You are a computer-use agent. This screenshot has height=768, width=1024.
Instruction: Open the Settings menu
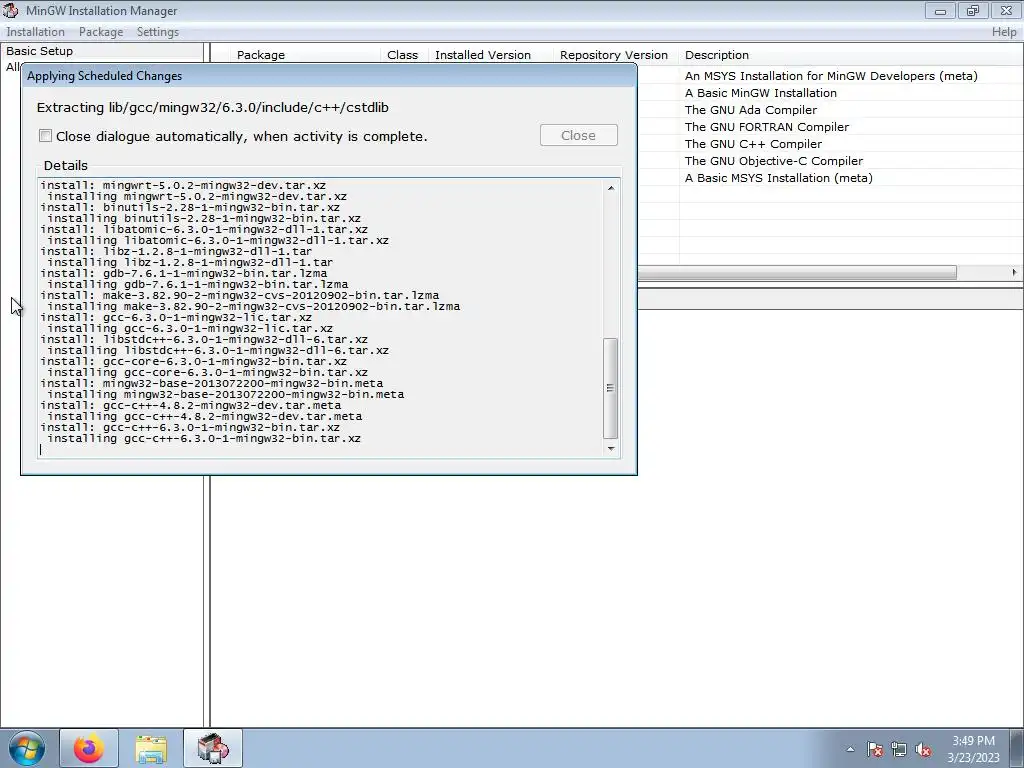click(157, 32)
